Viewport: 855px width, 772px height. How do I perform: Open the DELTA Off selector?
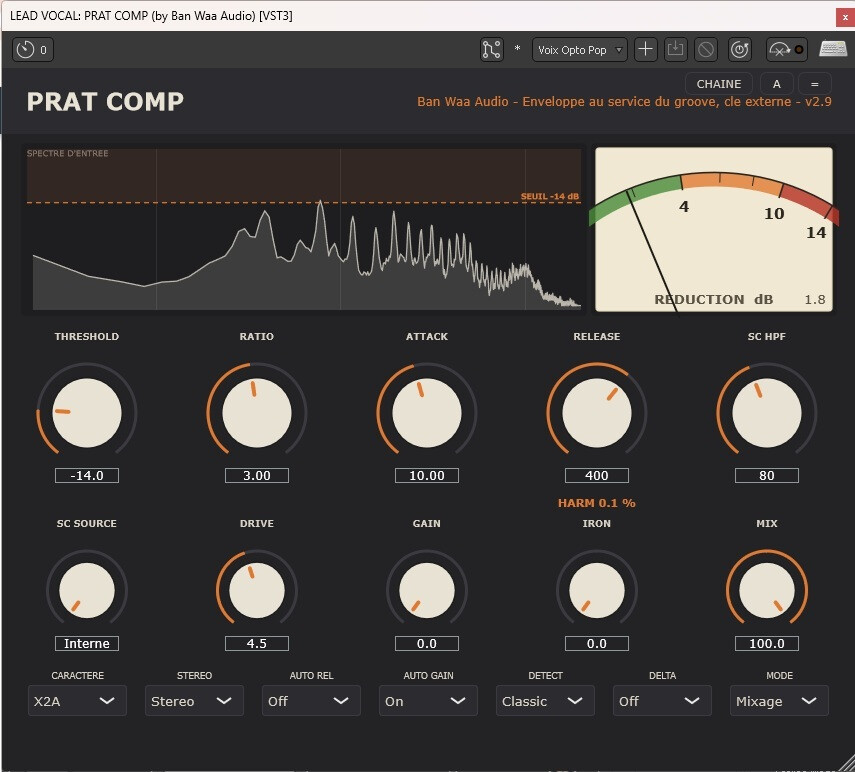[662, 701]
